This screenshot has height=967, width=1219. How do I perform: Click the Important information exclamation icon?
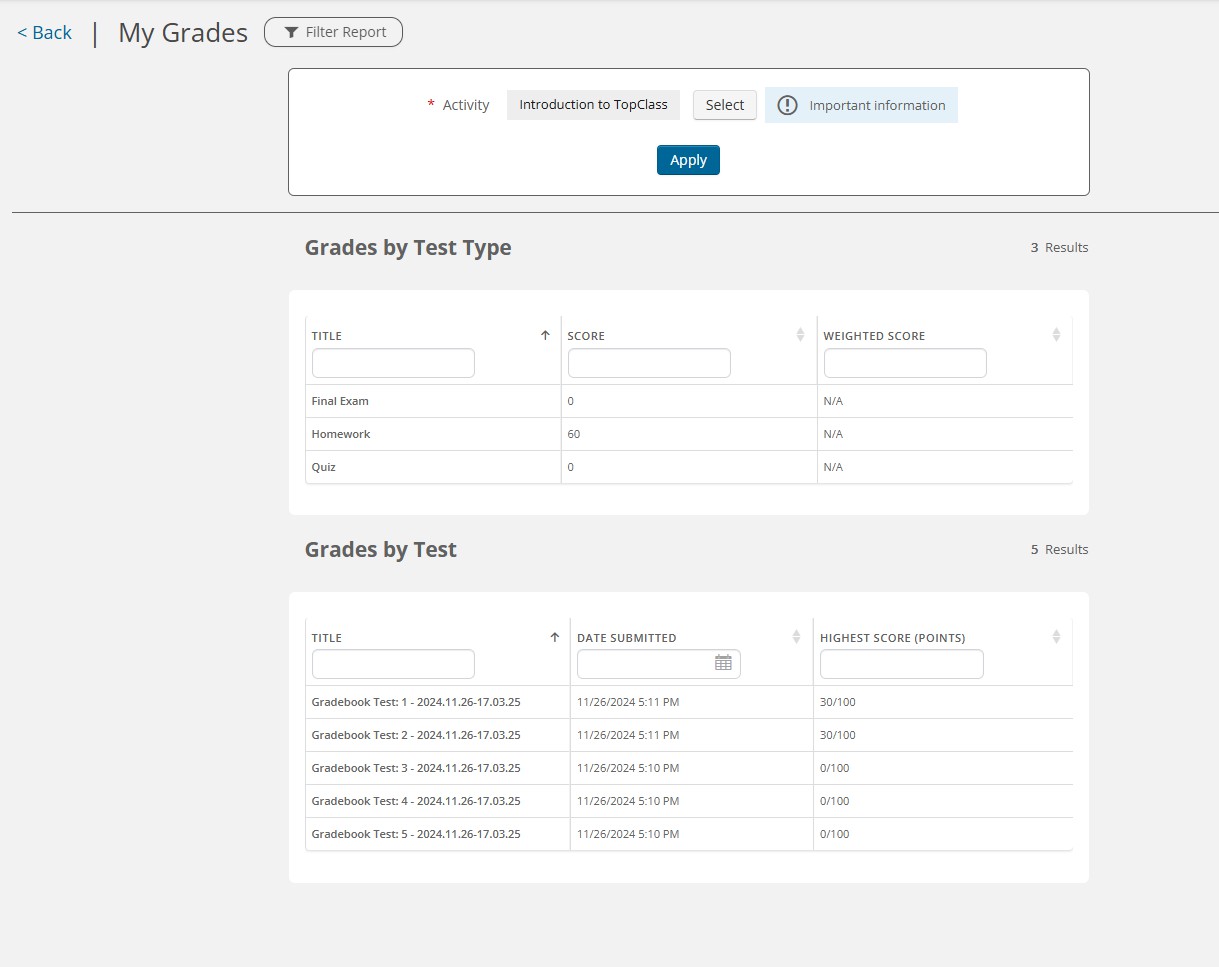[788, 105]
